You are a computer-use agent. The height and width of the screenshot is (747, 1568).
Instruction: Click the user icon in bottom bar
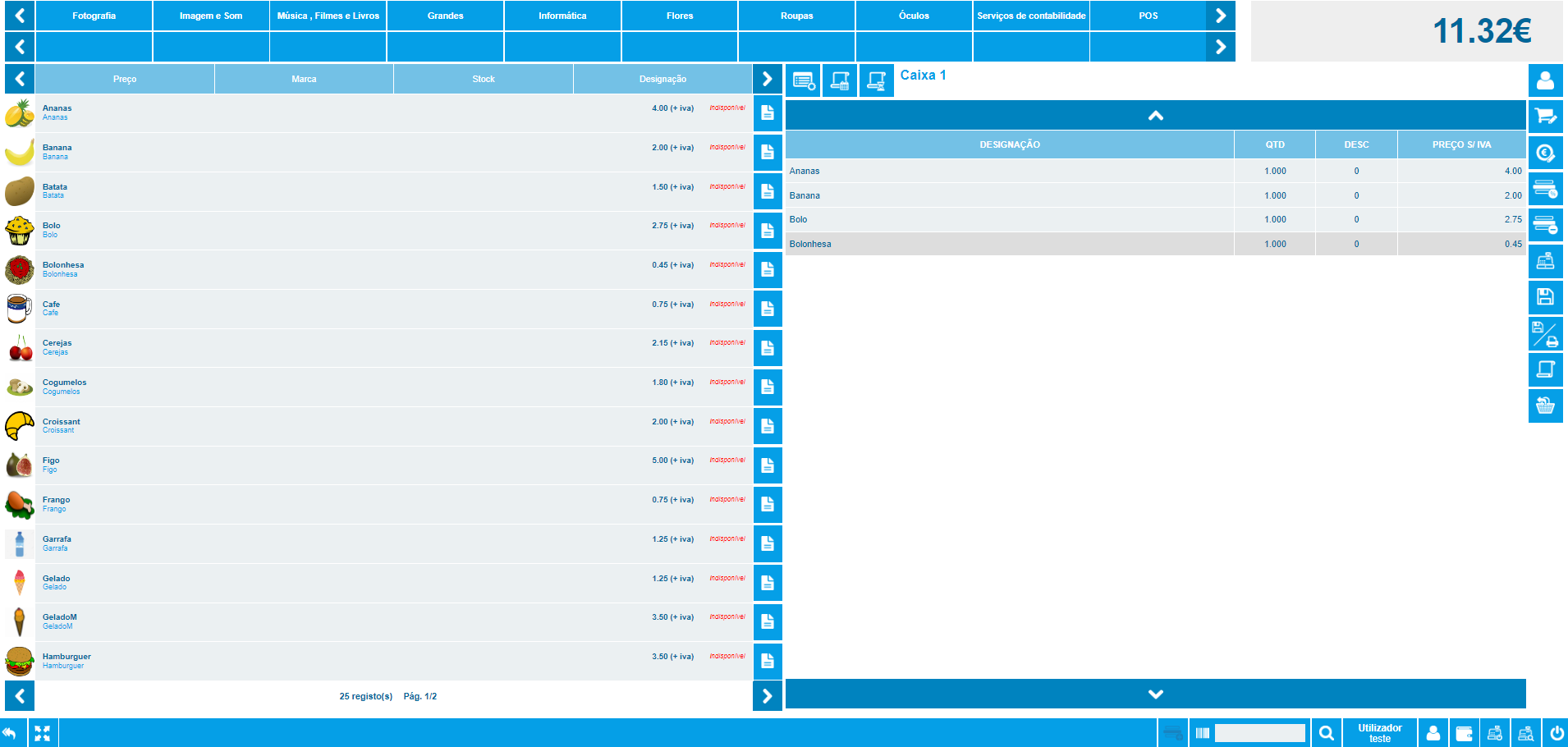1433,733
